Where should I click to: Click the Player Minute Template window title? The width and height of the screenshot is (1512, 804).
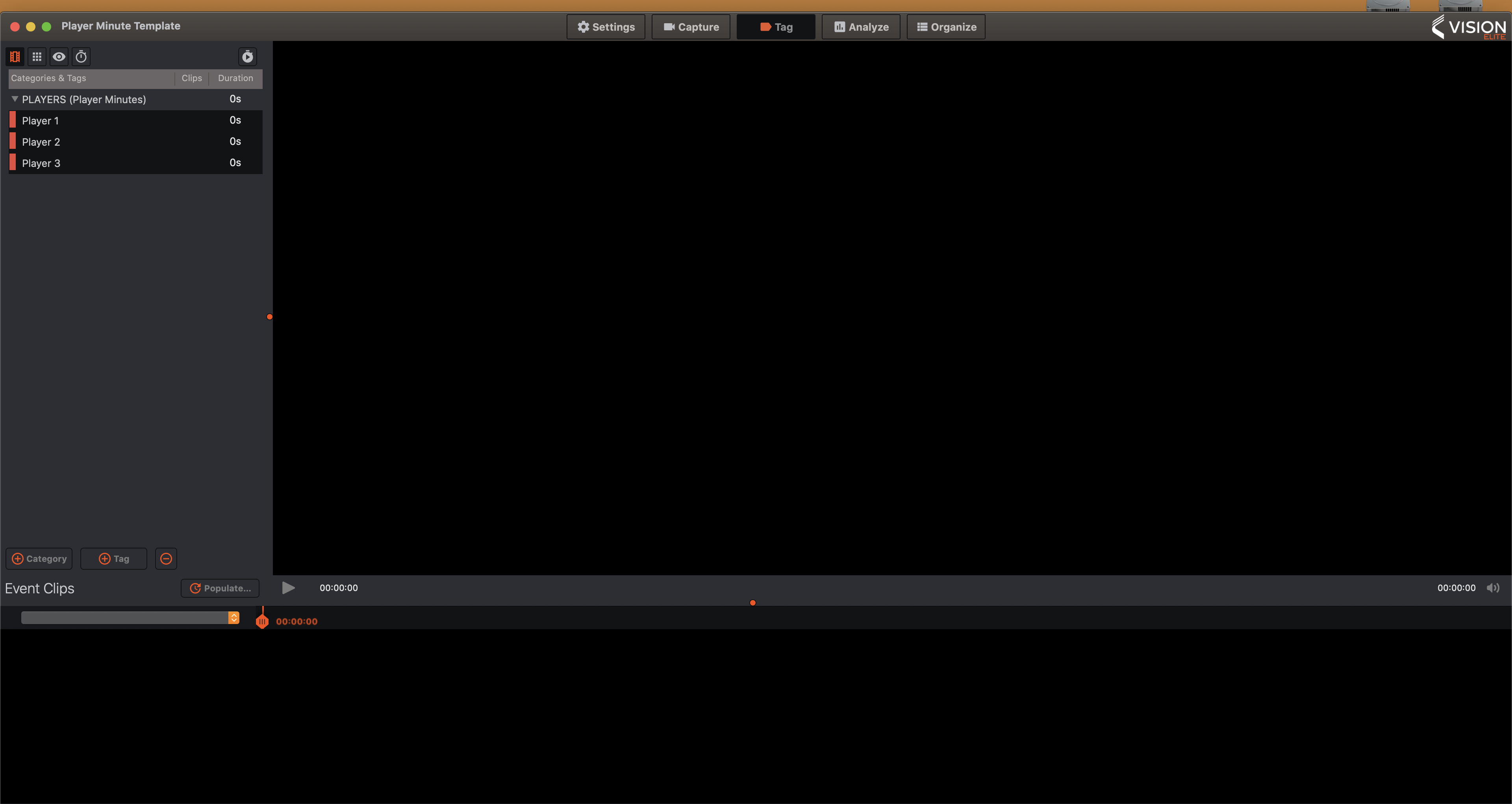click(x=121, y=26)
